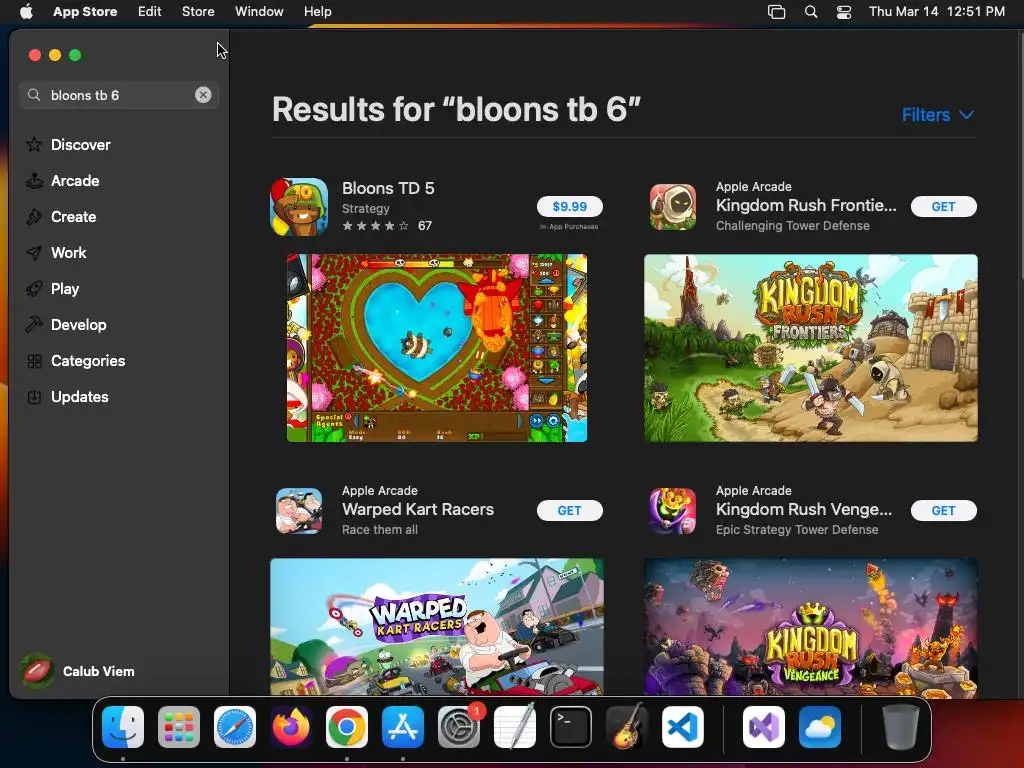Screen dimensions: 1024x768
Task: Launch Safari from the Dock
Action: (235, 727)
